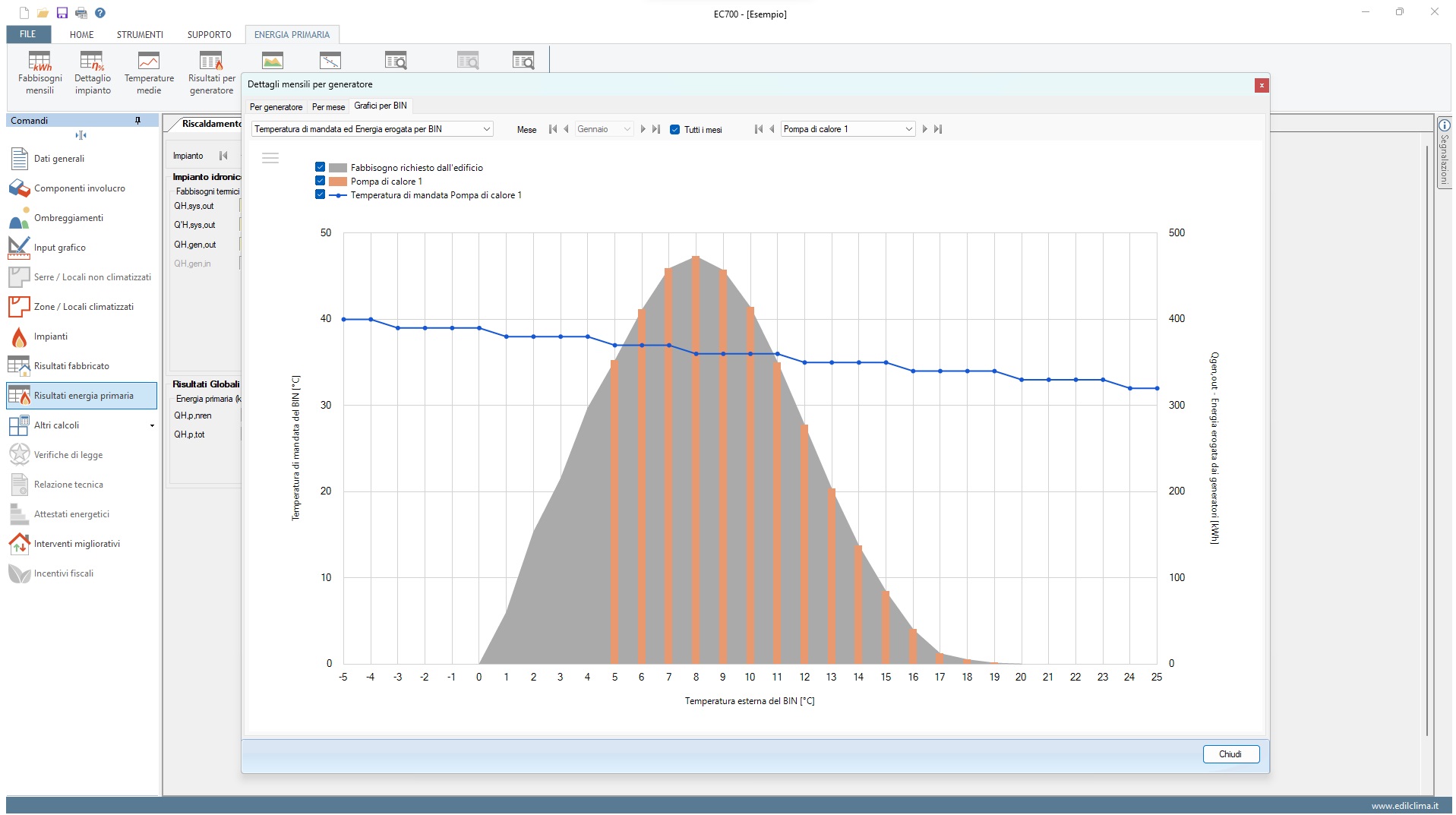Go to last generator arrow
The image size is (1456, 815).
point(938,129)
